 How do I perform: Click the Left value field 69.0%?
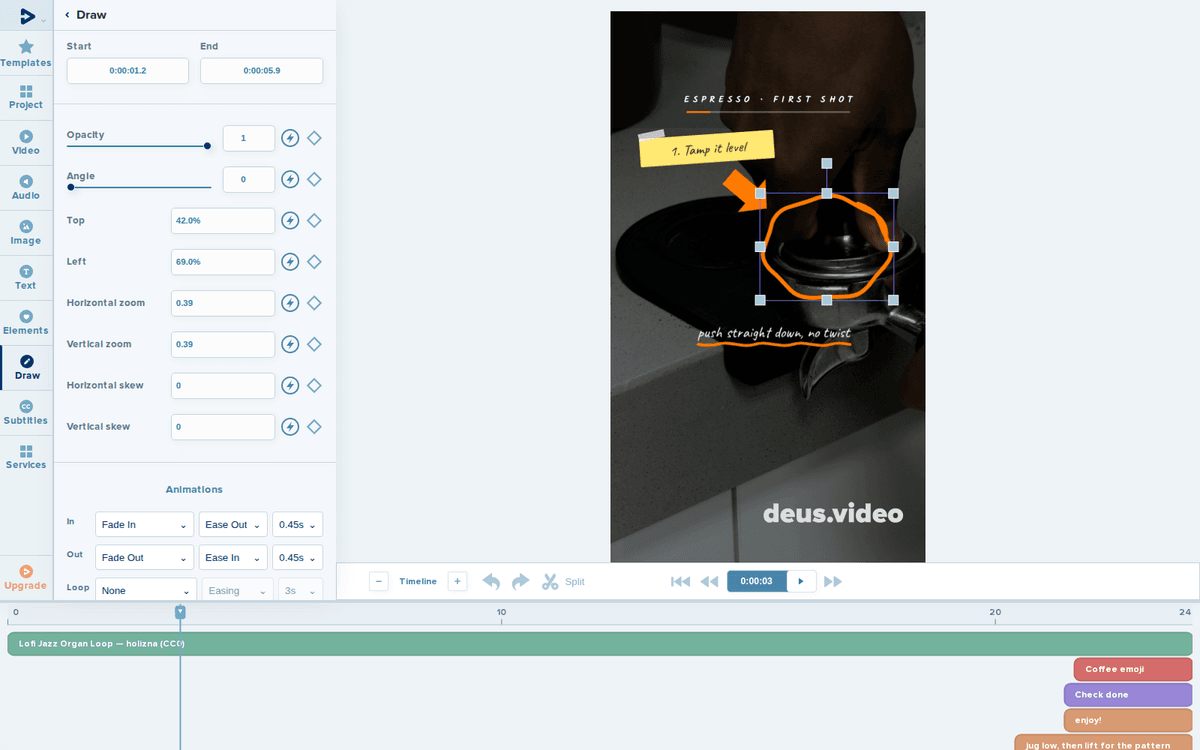click(223, 262)
